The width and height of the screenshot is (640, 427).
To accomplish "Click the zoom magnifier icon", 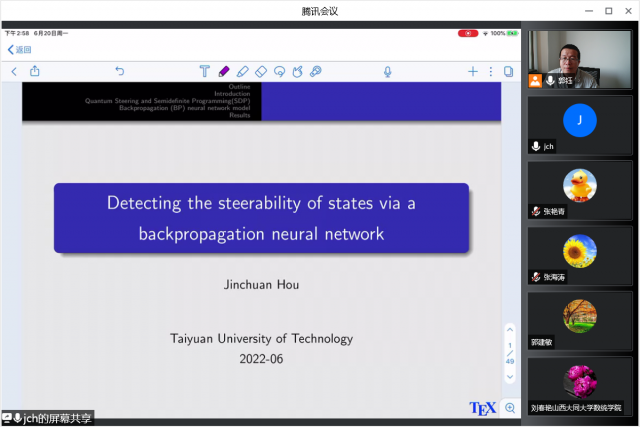I will click(510, 408).
